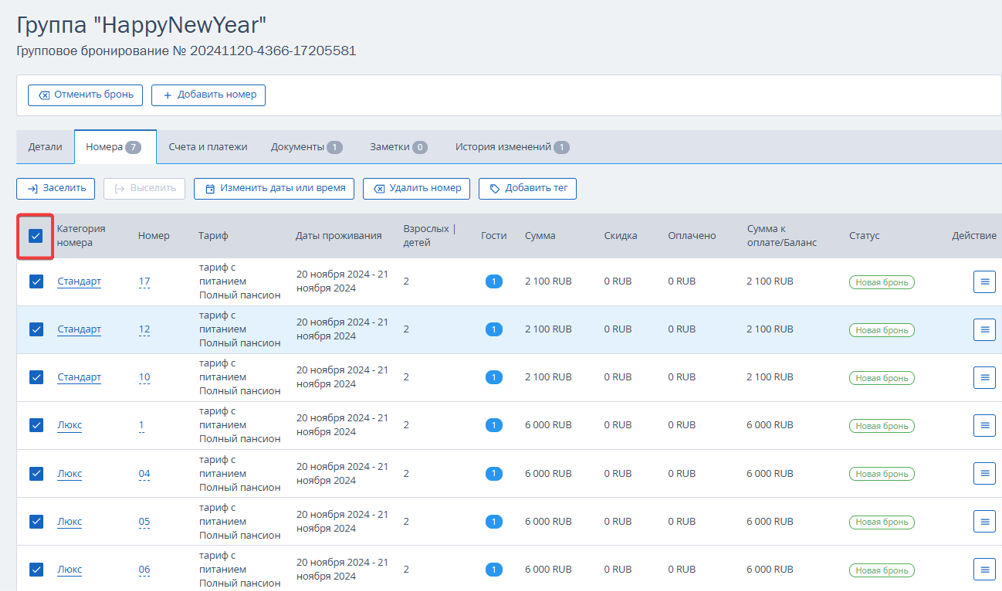Open the Стандарт category link for room 10
Screen dimensions: 1002x591
click(79, 377)
